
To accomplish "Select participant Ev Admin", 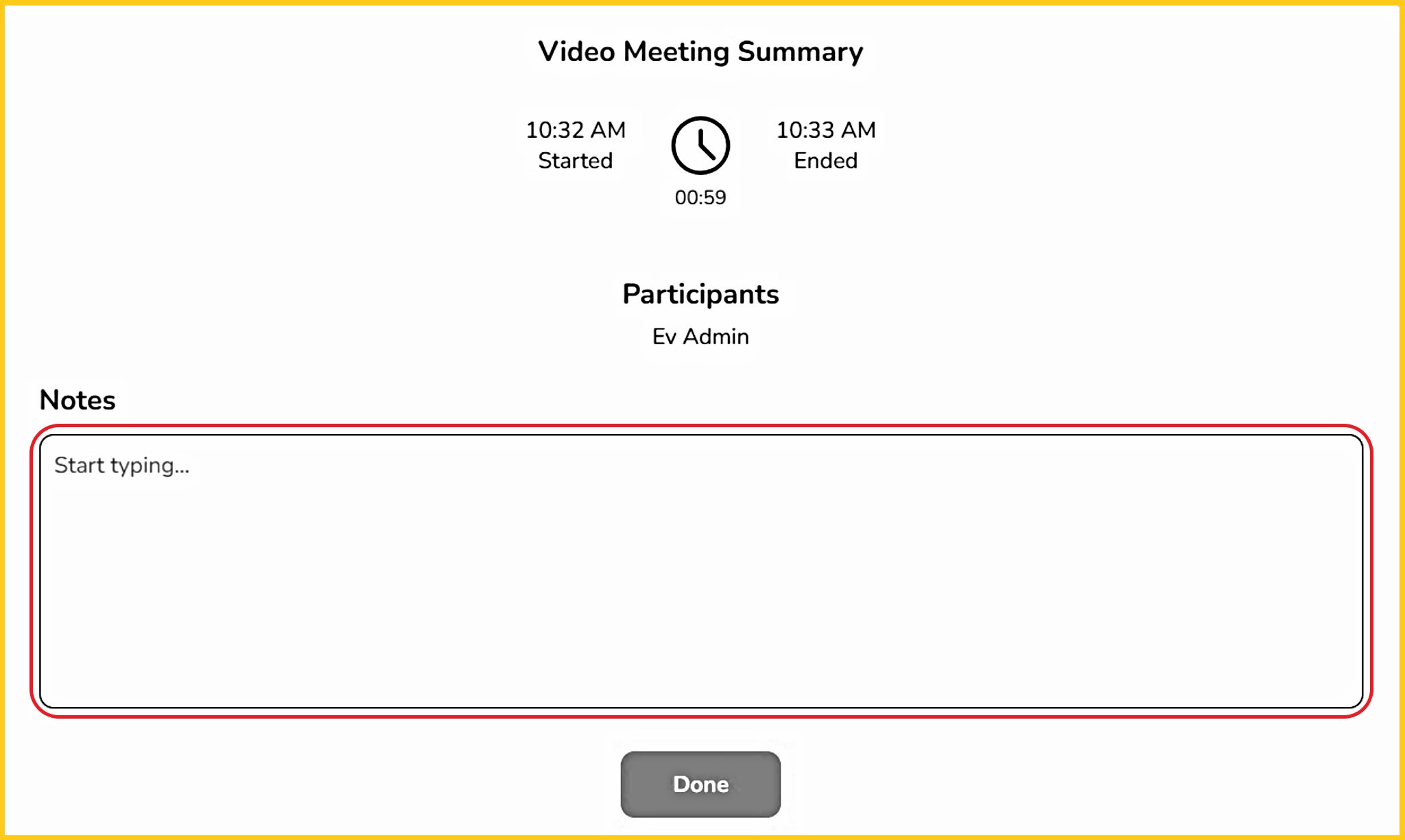I will (x=700, y=337).
